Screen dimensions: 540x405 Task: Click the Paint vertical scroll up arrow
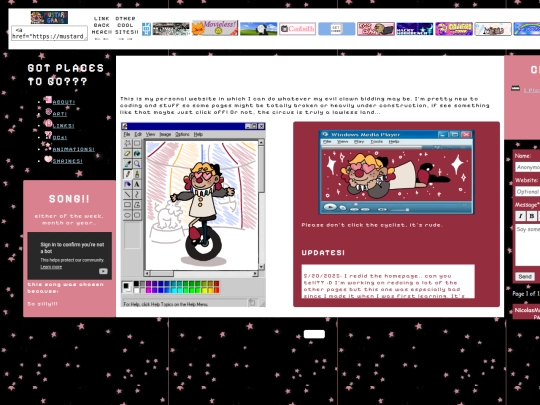[261, 142]
